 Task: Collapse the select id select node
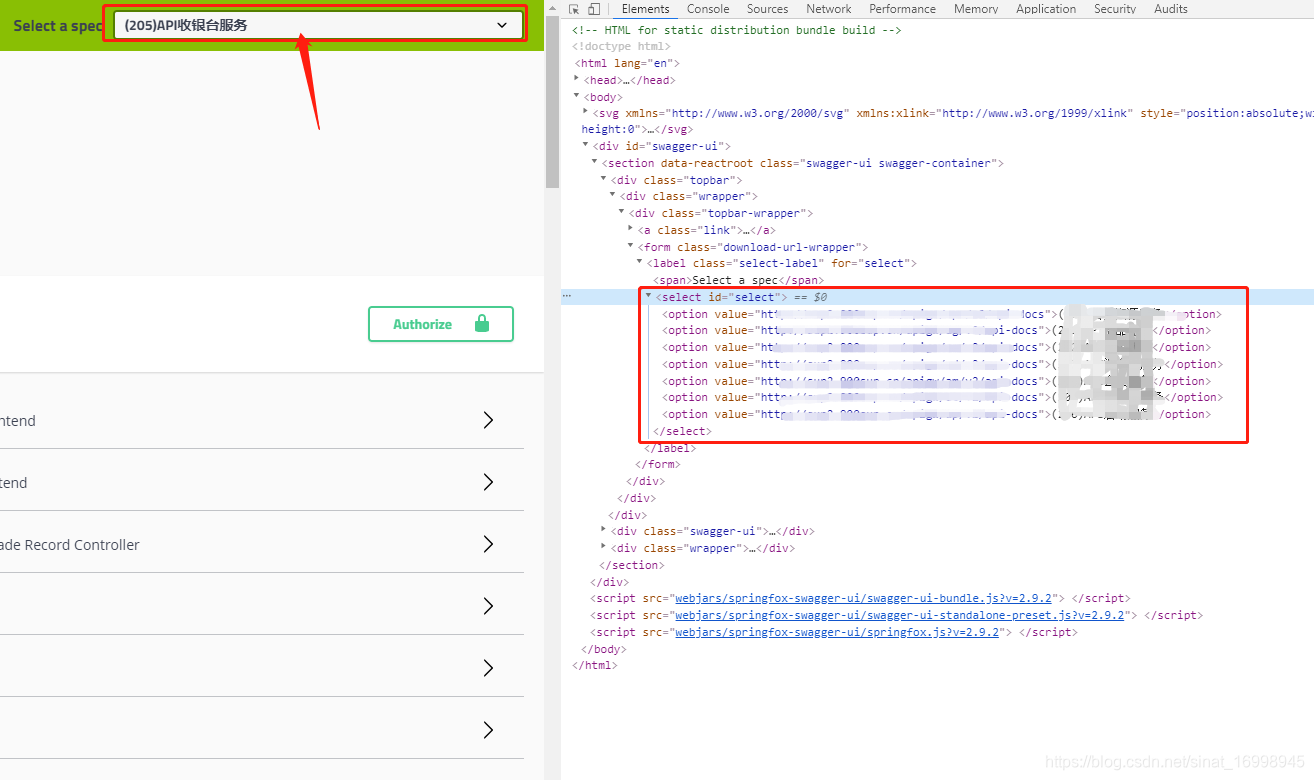[x=649, y=296]
